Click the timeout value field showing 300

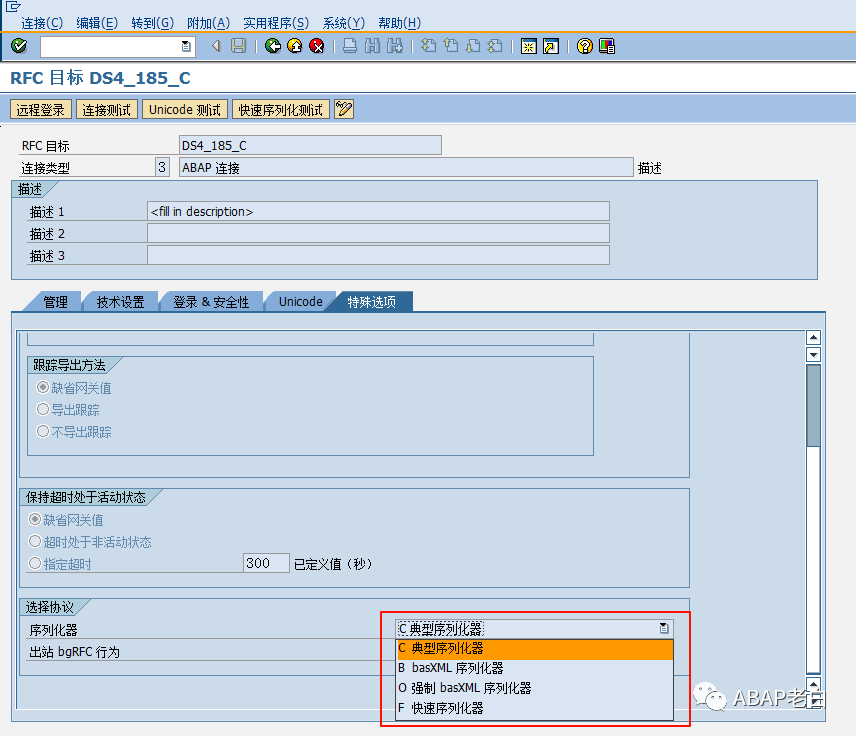click(266, 563)
